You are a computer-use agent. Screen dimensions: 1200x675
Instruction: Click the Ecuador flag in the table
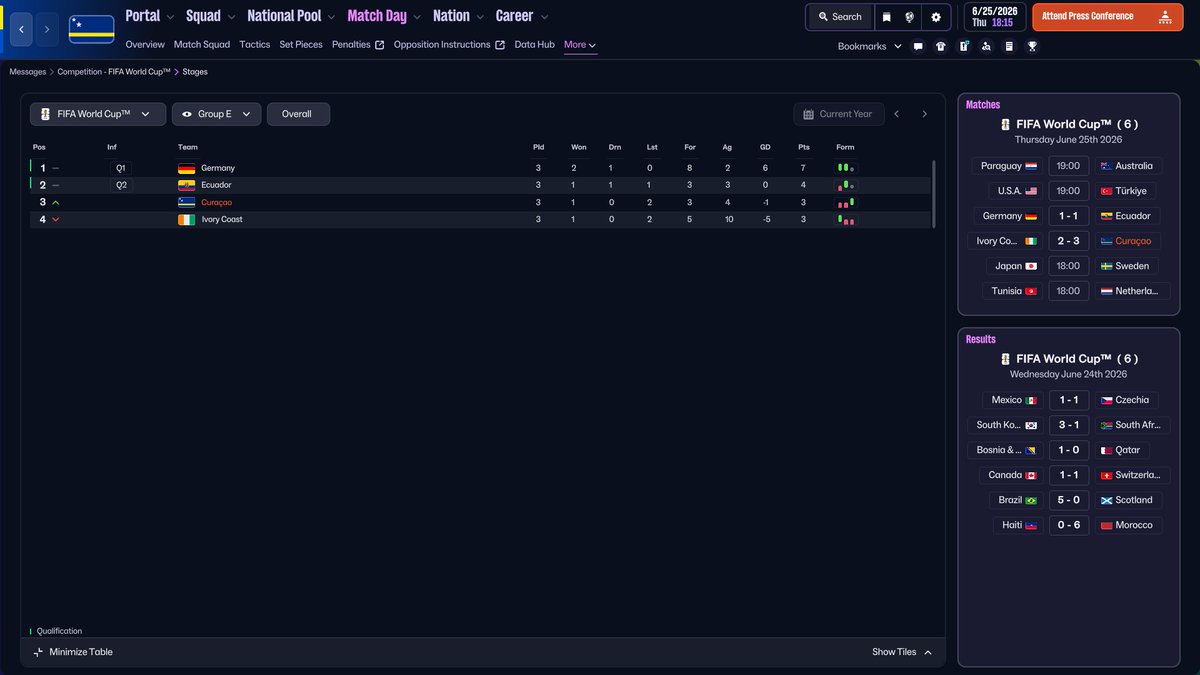point(187,185)
